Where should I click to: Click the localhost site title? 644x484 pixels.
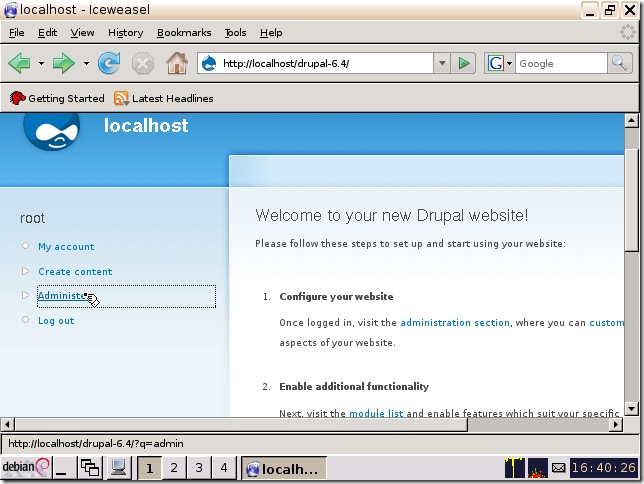(x=146, y=125)
